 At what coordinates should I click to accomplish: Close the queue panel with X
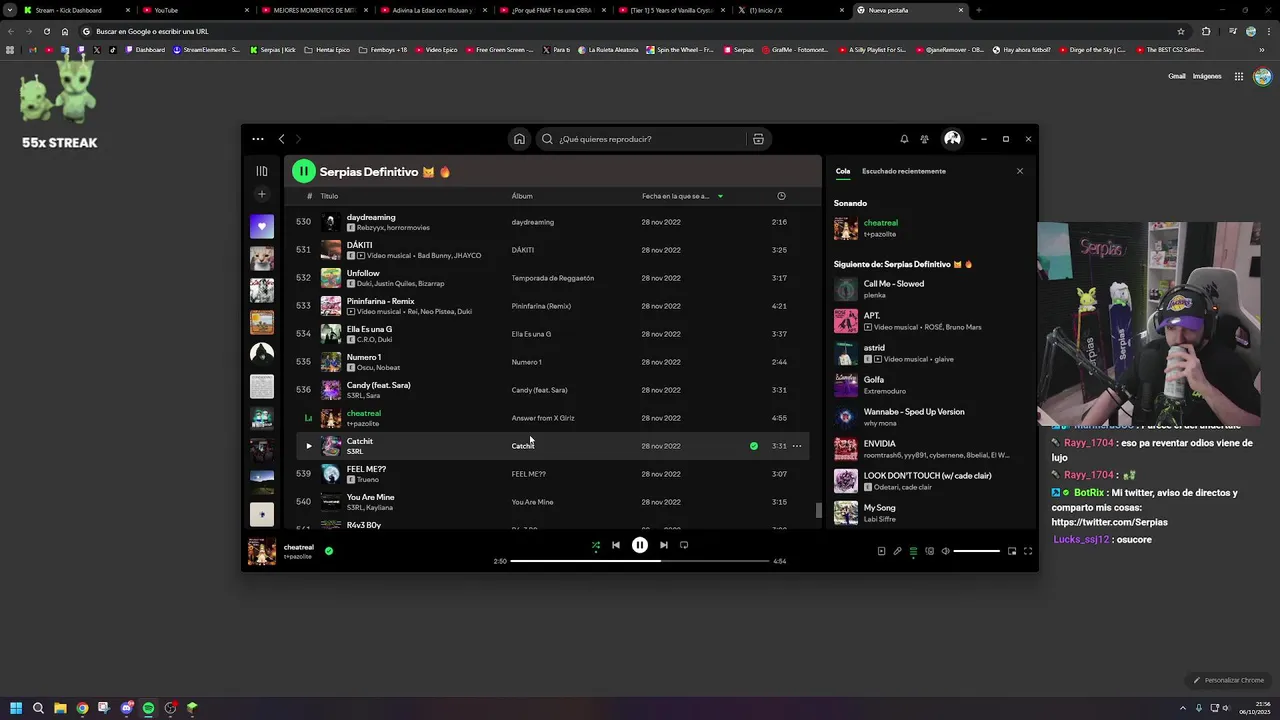coord(1020,171)
